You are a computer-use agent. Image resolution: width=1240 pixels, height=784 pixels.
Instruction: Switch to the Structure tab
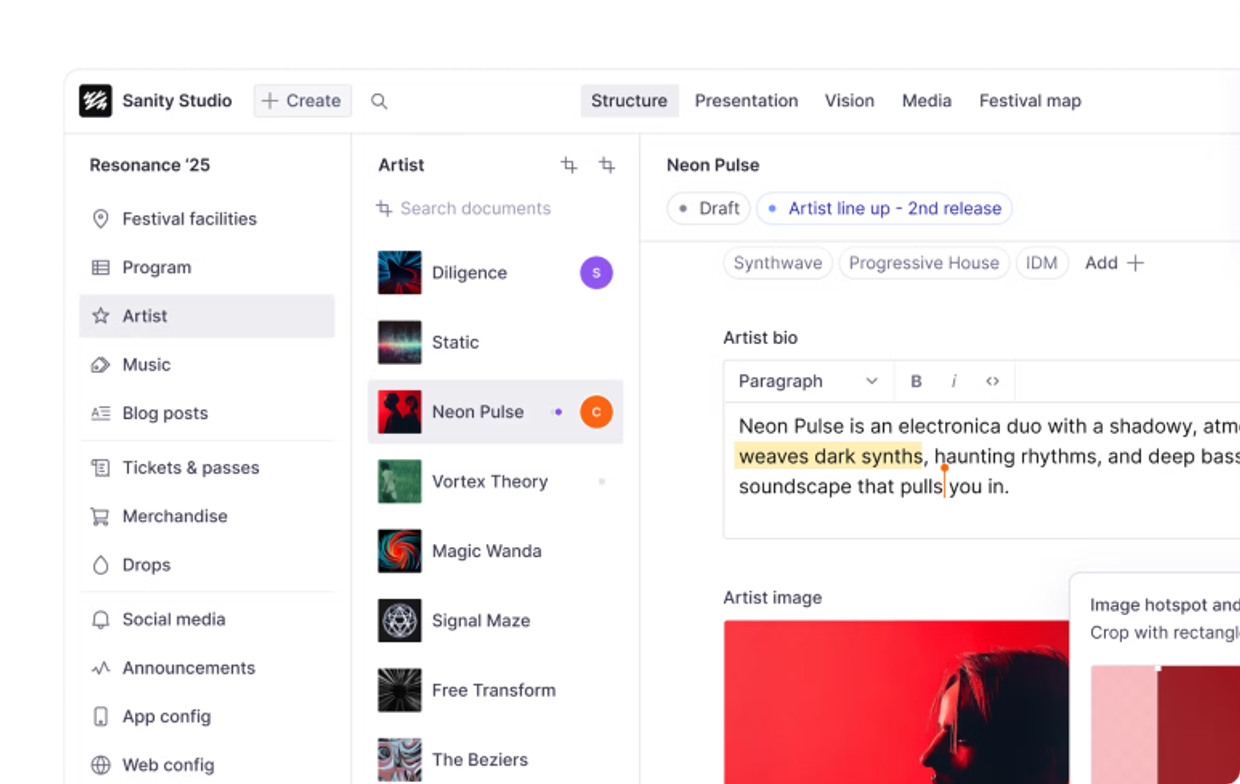(629, 101)
